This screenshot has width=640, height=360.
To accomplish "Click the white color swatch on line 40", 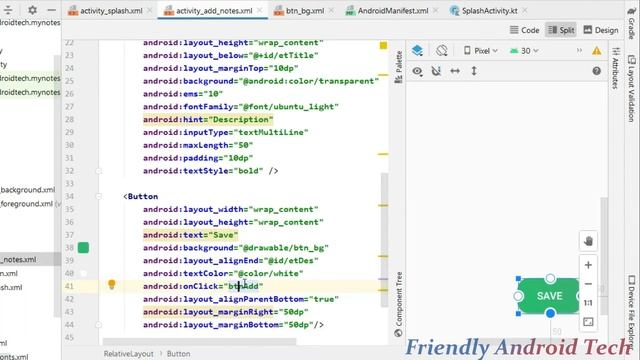I will 83,273.
